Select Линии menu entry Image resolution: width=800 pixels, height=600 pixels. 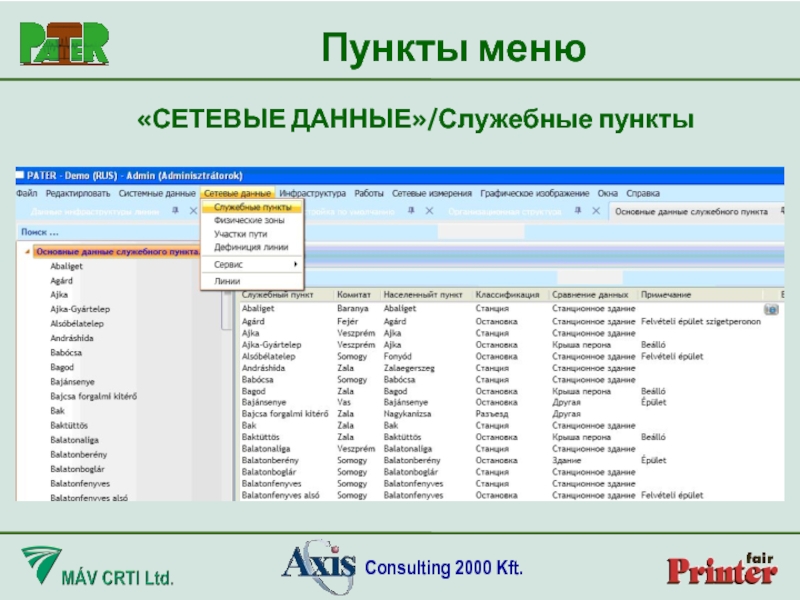coord(227,281)
